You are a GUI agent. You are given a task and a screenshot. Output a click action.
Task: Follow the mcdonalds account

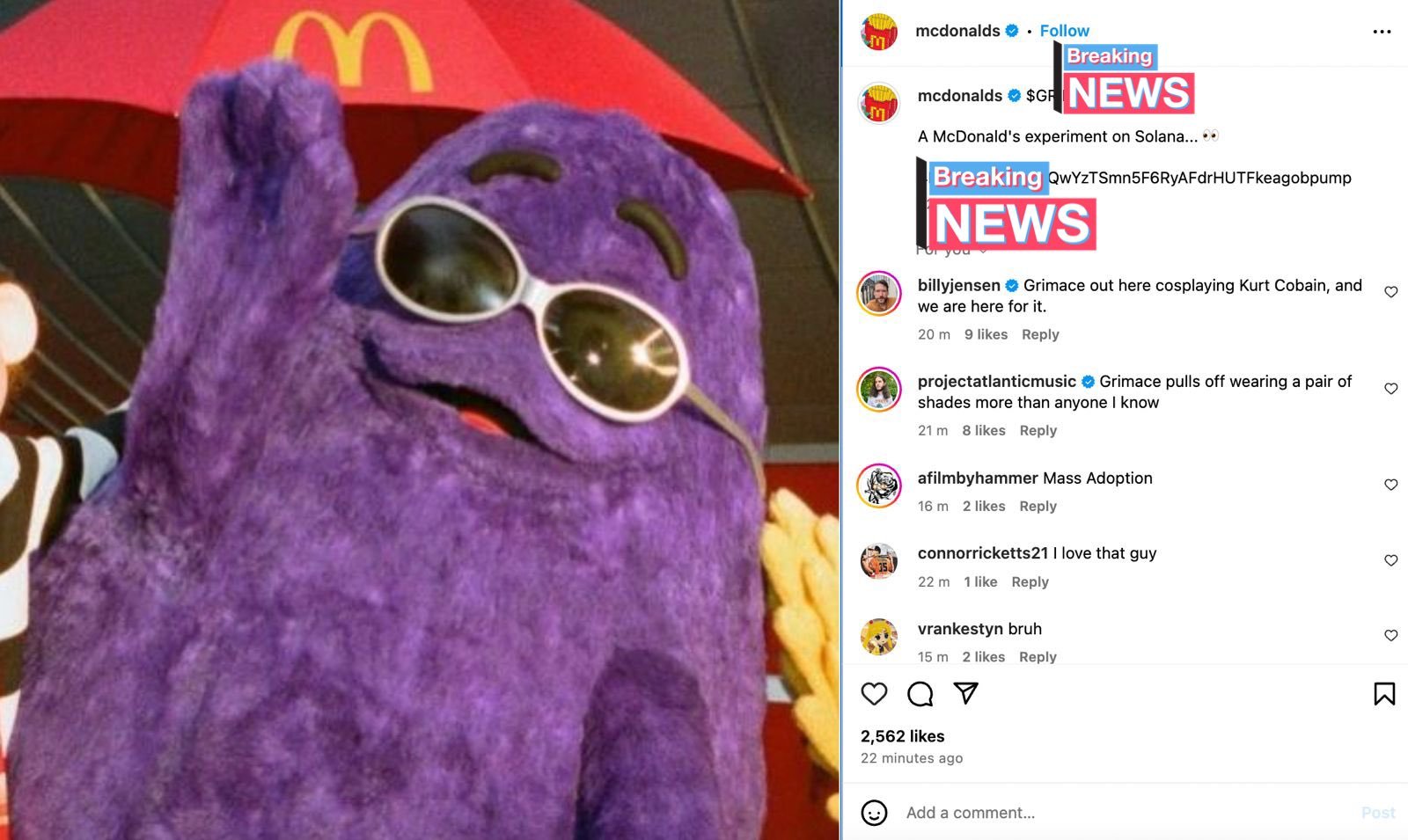1064,31
